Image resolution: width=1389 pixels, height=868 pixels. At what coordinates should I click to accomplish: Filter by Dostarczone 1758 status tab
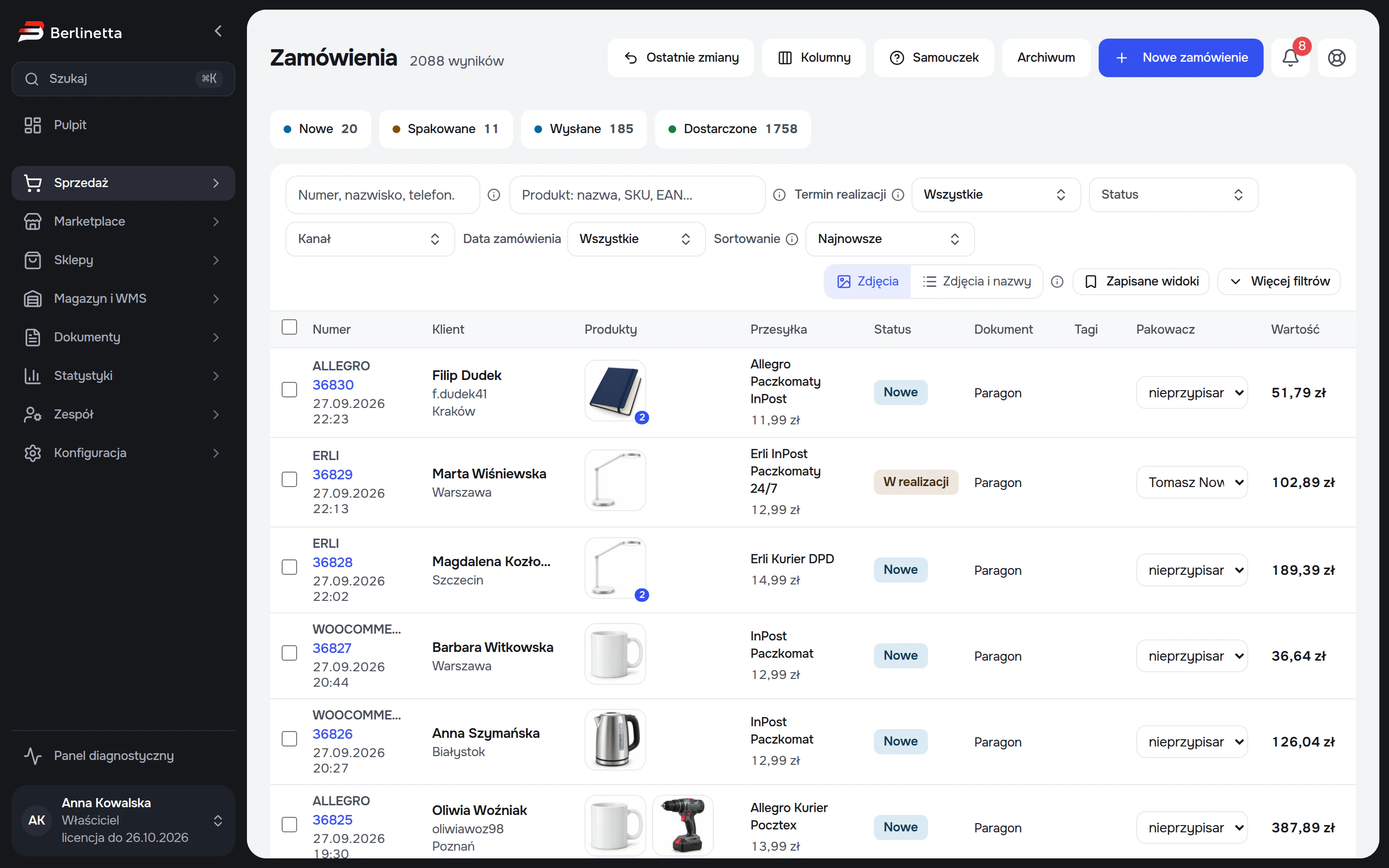(733, 129)
